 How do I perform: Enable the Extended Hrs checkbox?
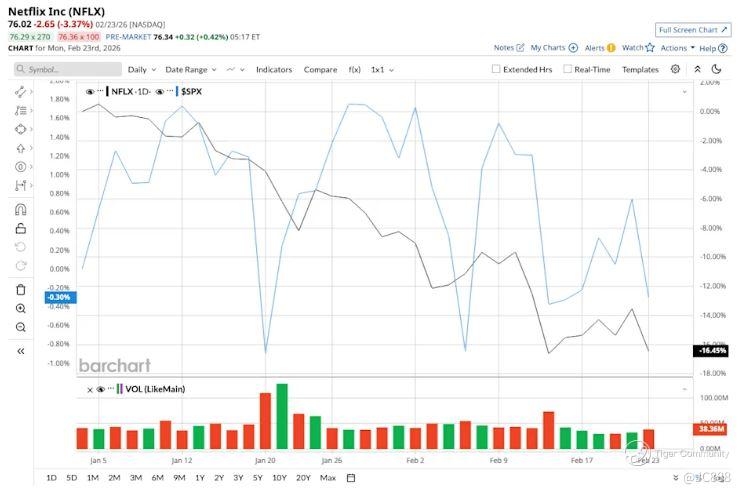coord(496,69)
